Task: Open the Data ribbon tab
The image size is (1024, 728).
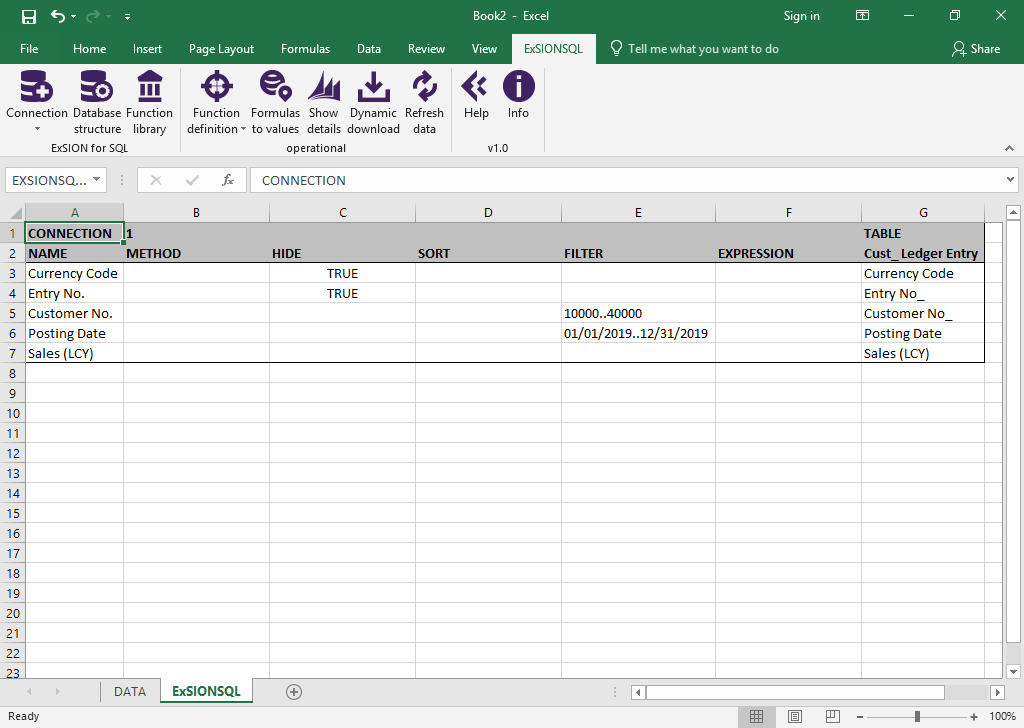Action: point(369,49)
